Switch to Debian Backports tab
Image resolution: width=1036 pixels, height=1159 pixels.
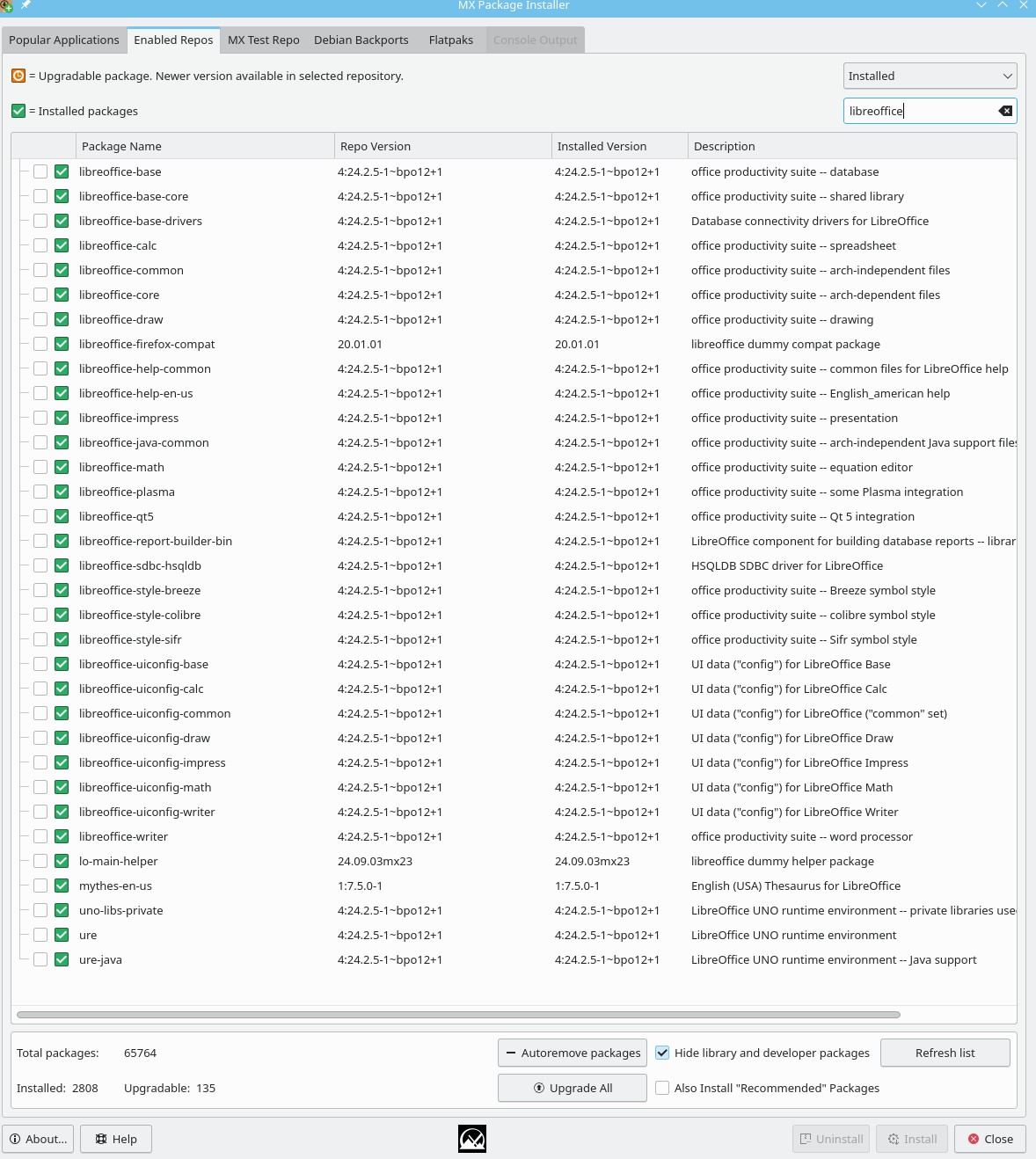tap(361, 40)
